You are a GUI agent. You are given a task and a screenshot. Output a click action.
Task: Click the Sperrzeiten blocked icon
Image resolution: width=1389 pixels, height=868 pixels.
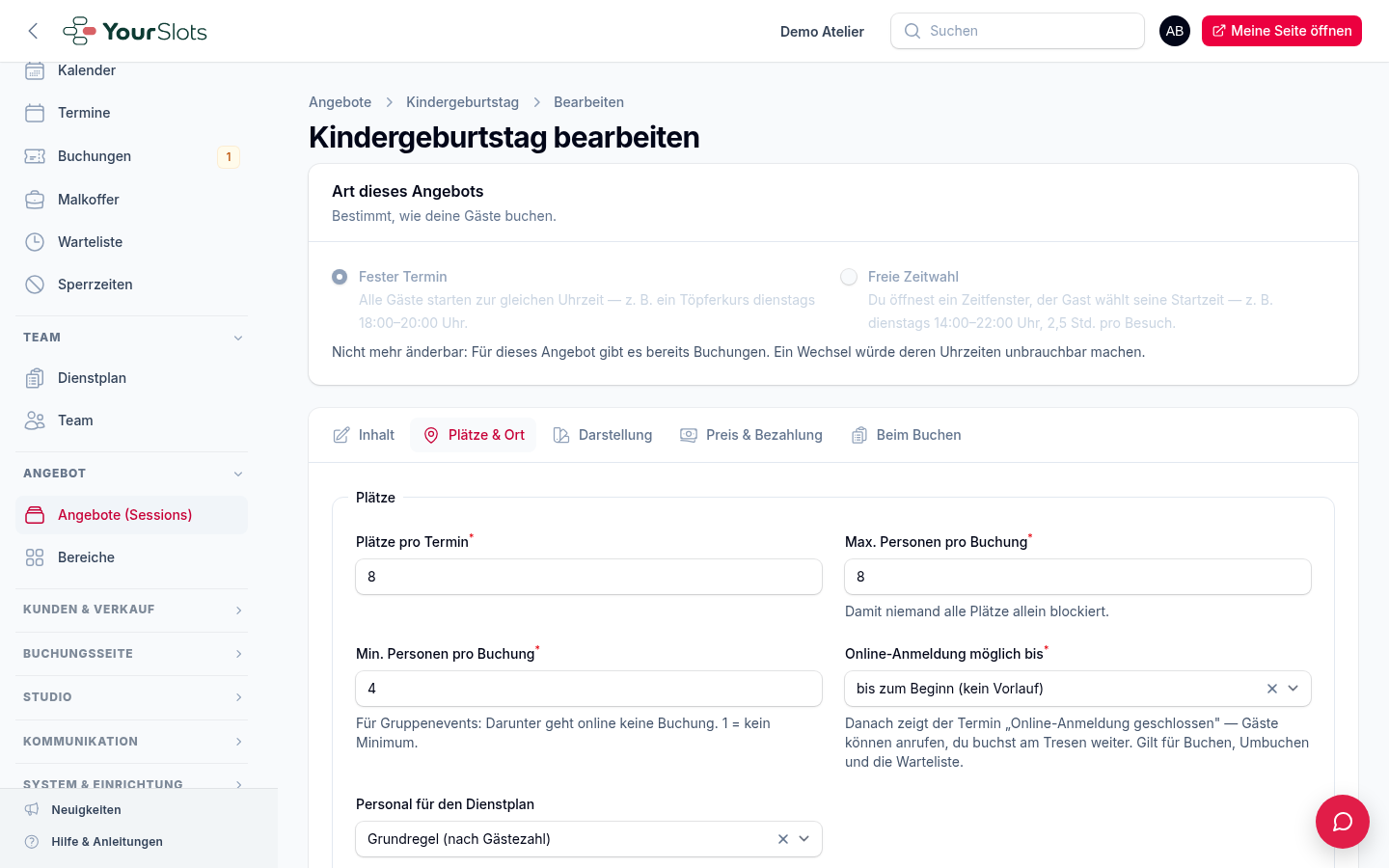(x=35, y=285)
